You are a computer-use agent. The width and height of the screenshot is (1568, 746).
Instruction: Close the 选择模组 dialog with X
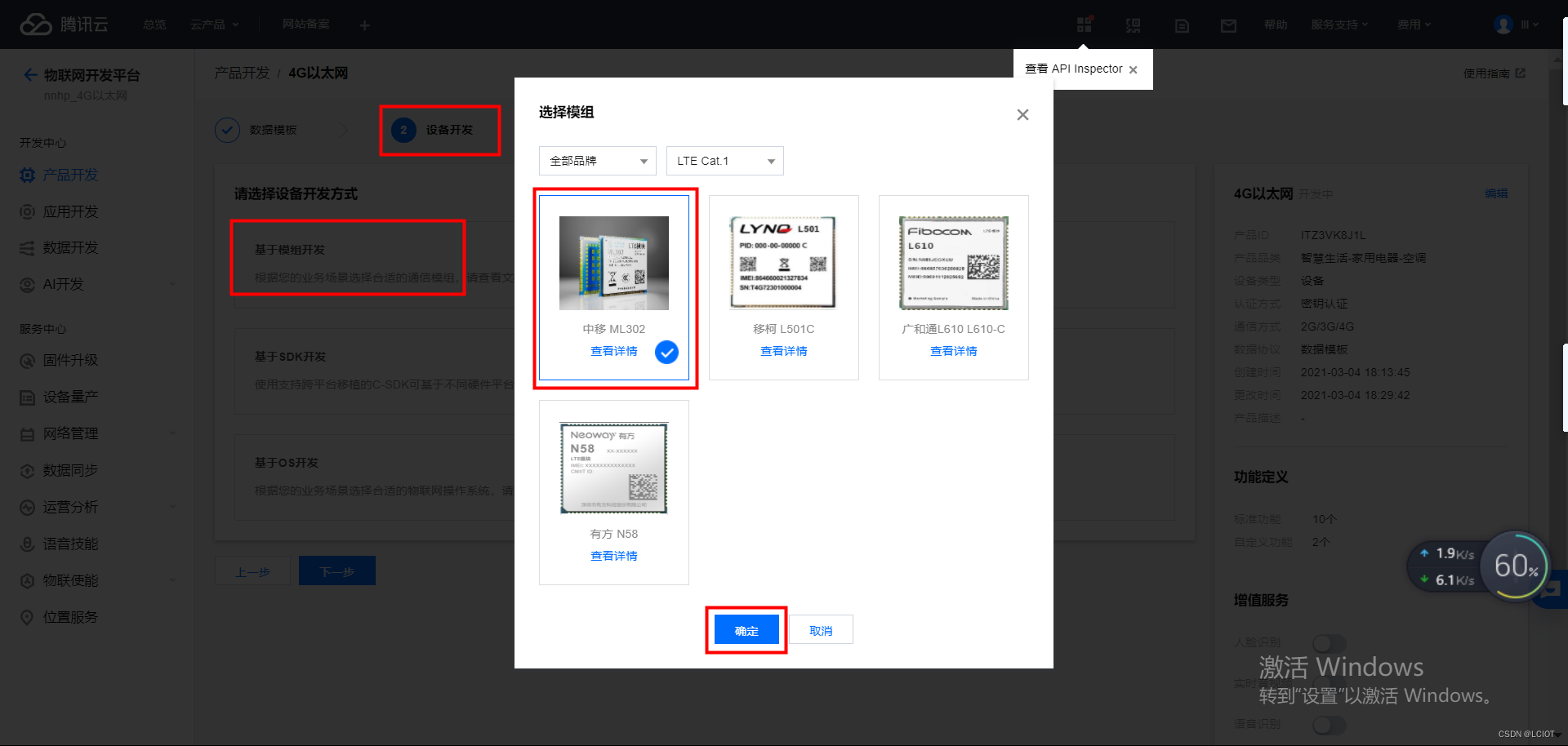pos(1022,114)
